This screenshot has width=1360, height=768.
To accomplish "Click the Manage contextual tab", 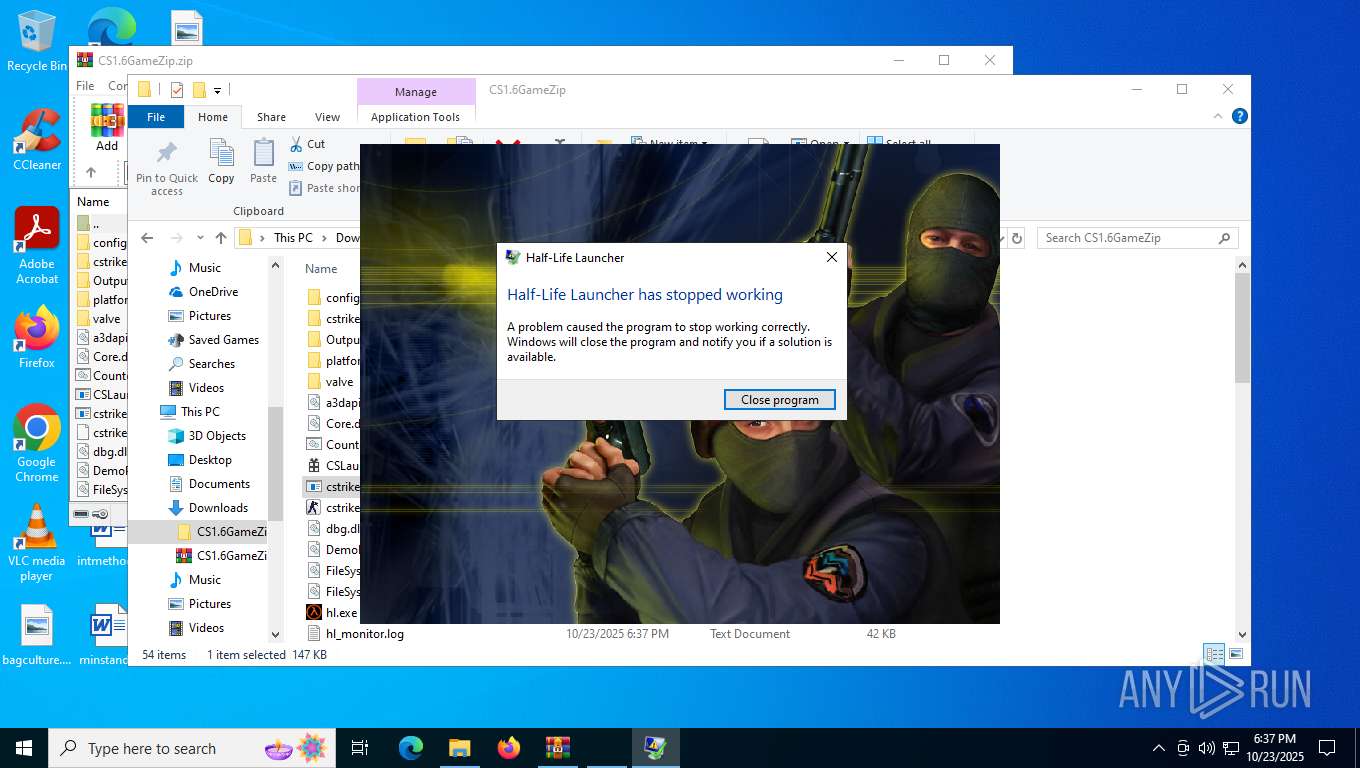I will pos(415,92).
